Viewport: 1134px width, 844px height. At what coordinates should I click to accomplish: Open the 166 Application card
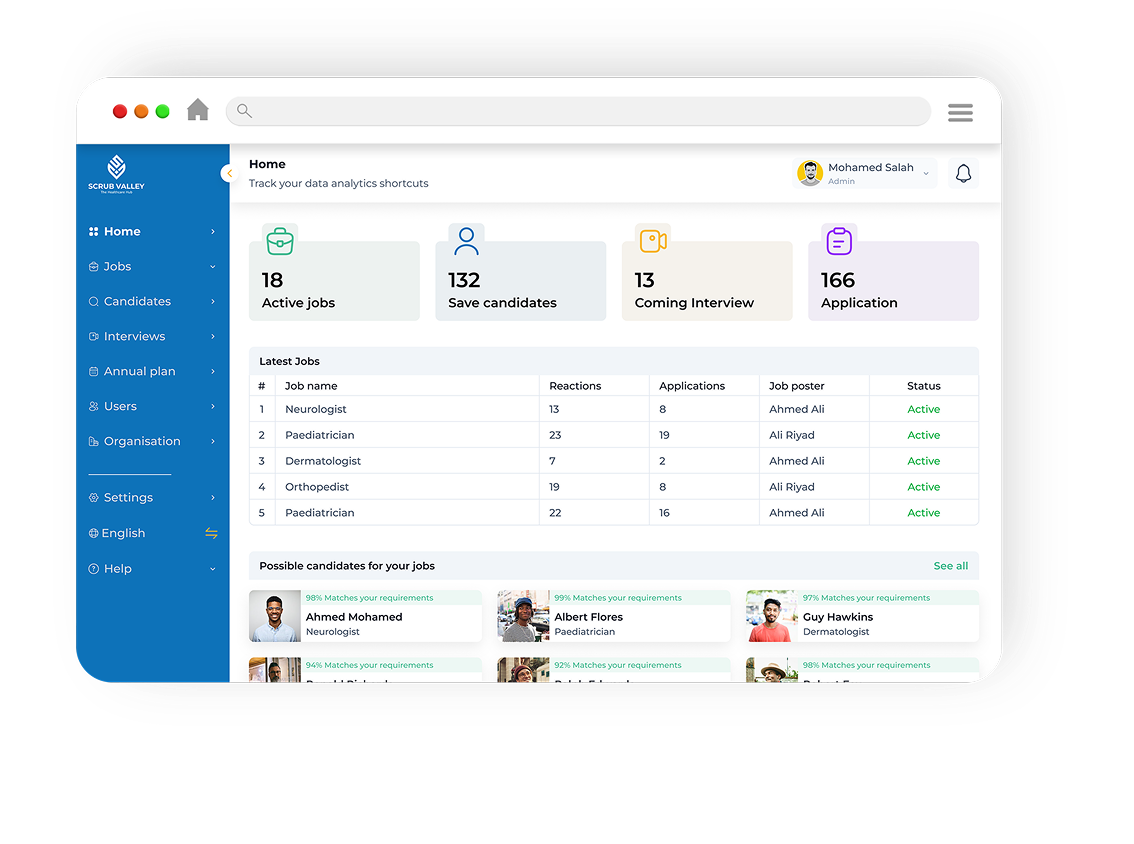click(x=893, y=281)
